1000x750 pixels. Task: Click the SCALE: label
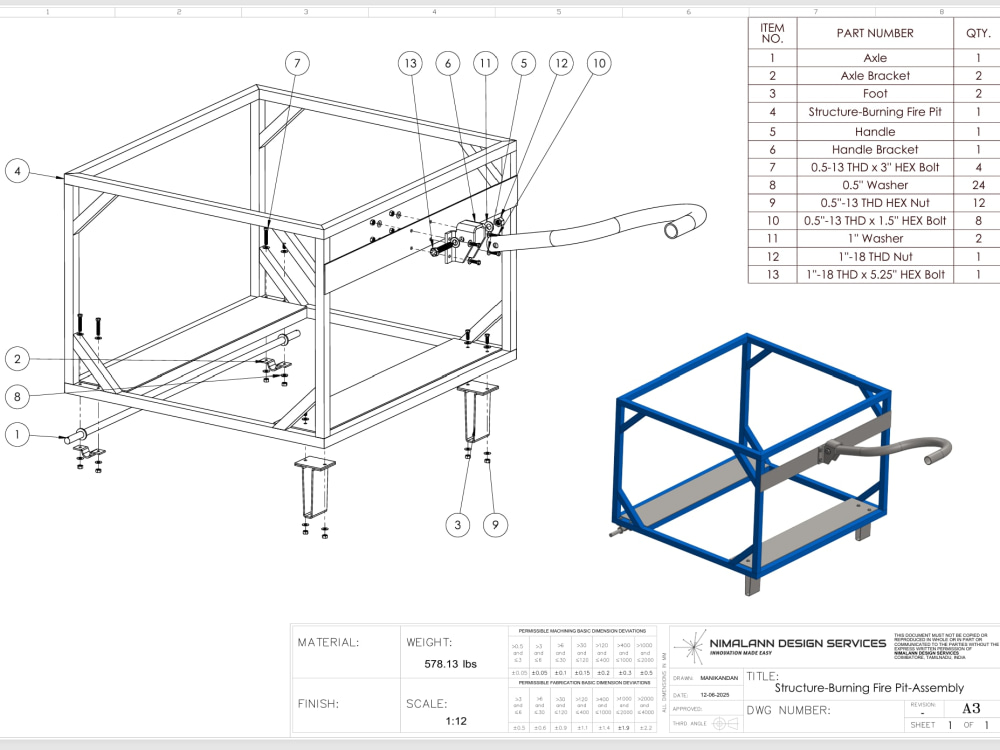427,703
